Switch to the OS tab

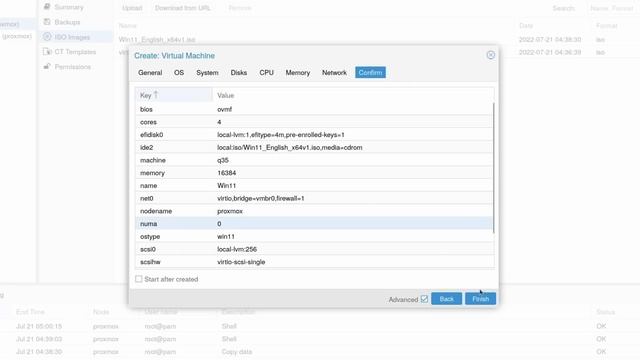pos(179,73)
